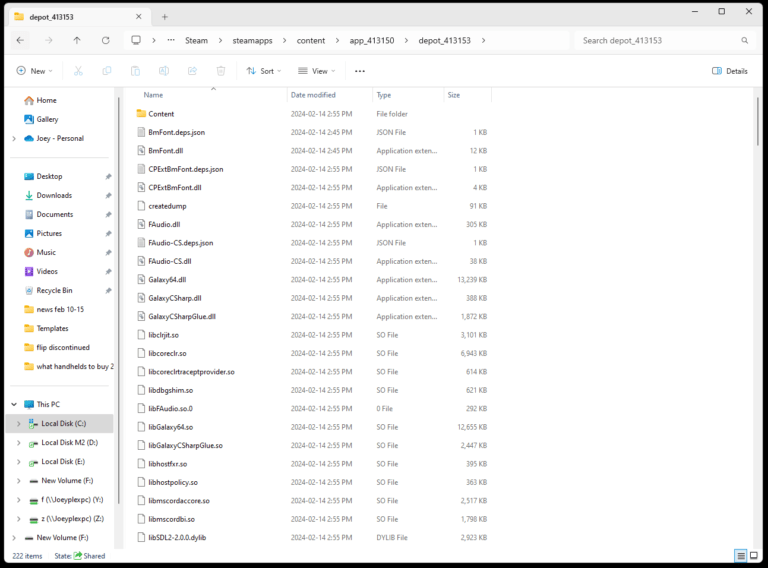Open a new tab with plus button
The image size is (768, 568).
pyautogui.click(x=165, y=16)
